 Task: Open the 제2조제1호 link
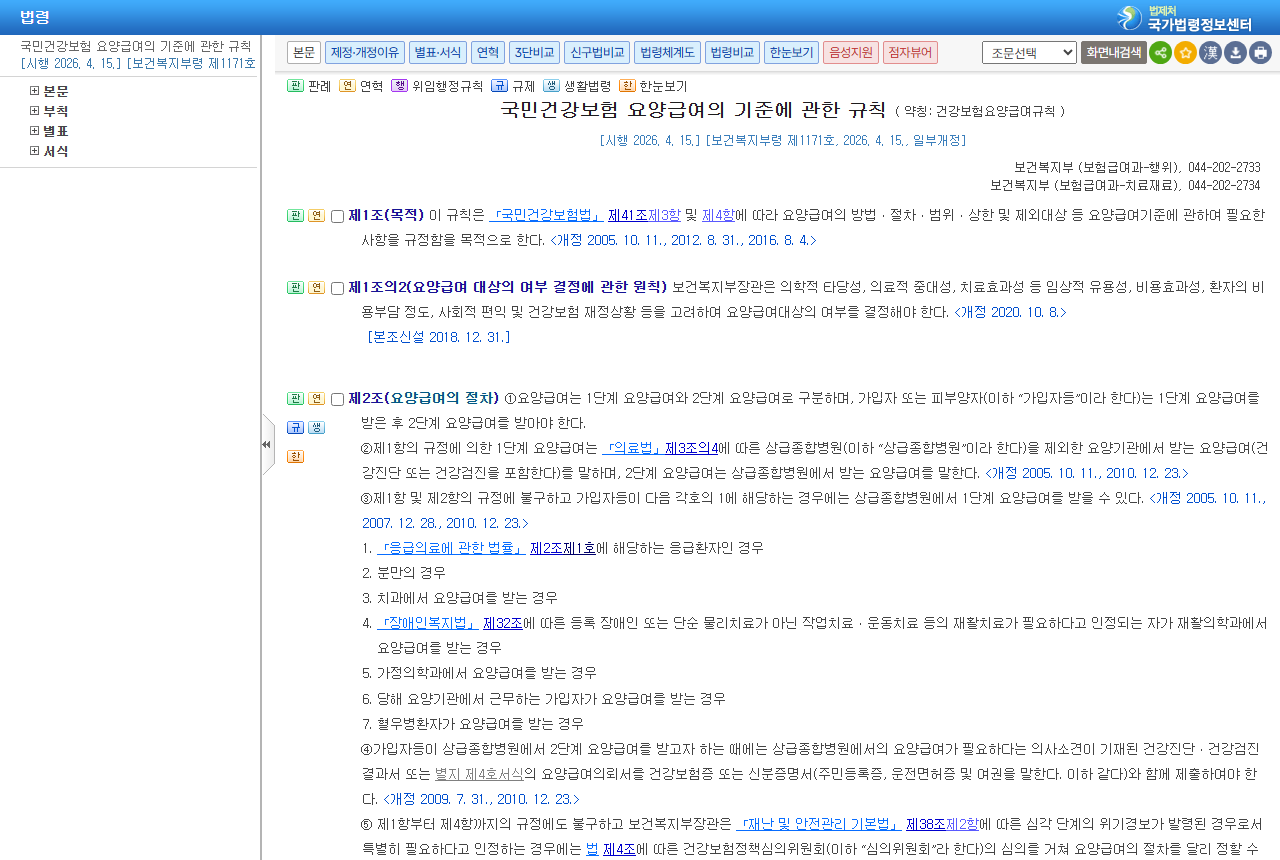coord(563,548)
